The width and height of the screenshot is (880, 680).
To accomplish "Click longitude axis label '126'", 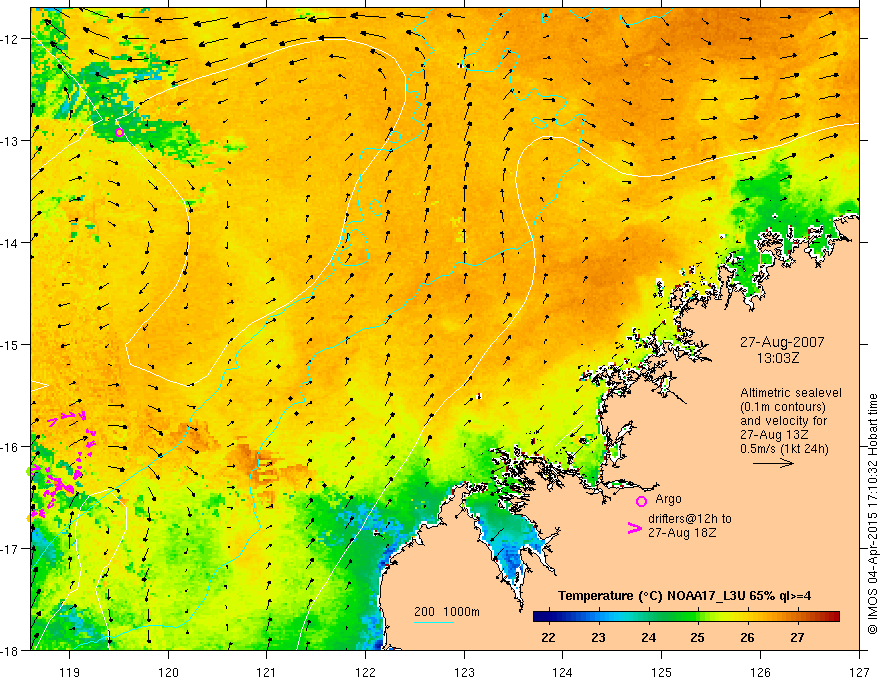I will point(760,672).
